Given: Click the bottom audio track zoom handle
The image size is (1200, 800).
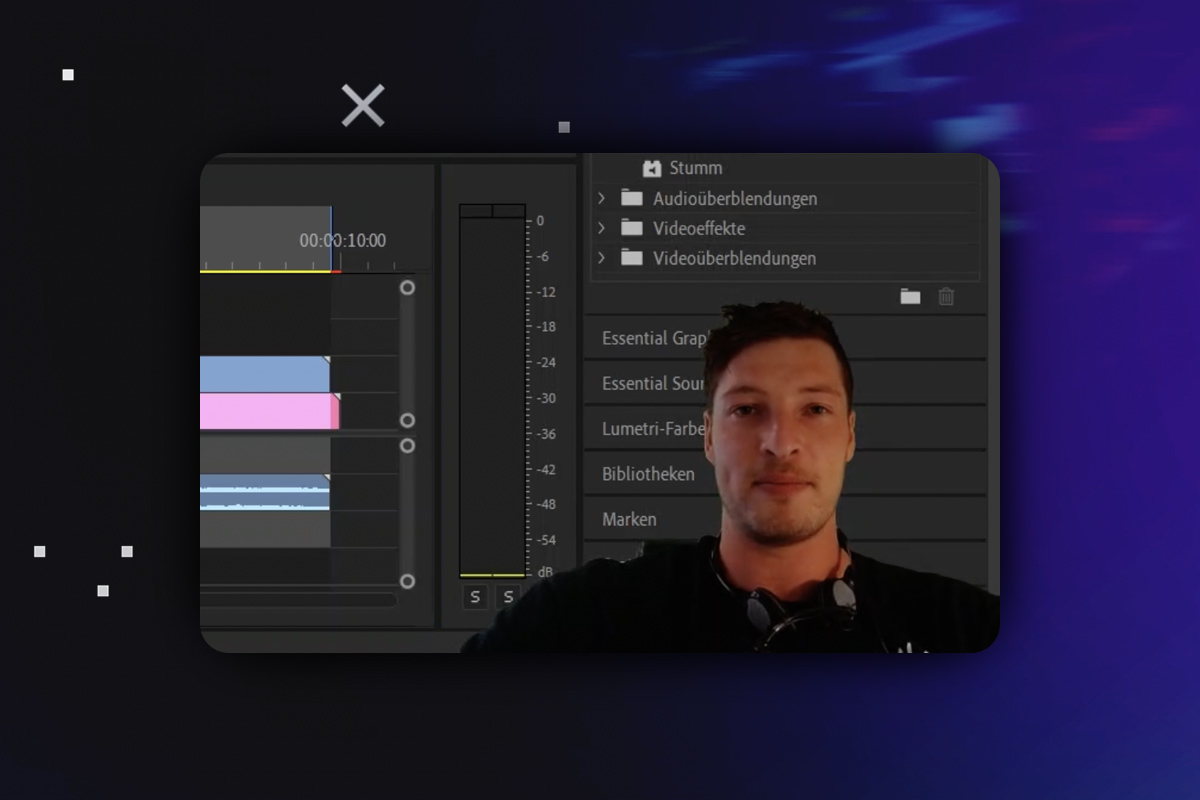Looking at the screenshot, I should pyautogui.click(x=407, y=581).
